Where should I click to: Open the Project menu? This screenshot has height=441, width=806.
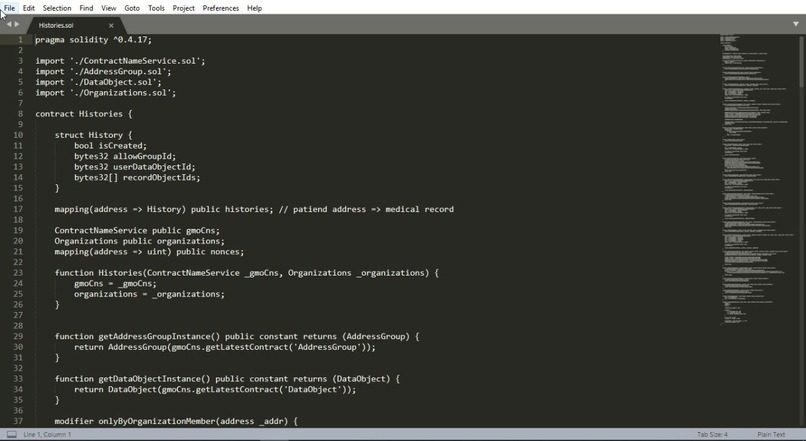click(x=184, y=8)
